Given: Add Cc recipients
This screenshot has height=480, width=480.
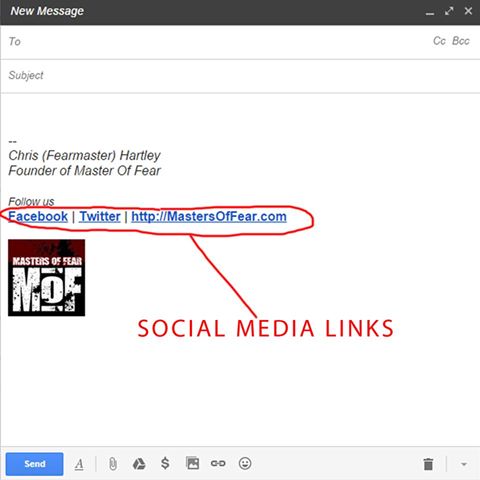Looking at the screenshot, I should 439,41.
